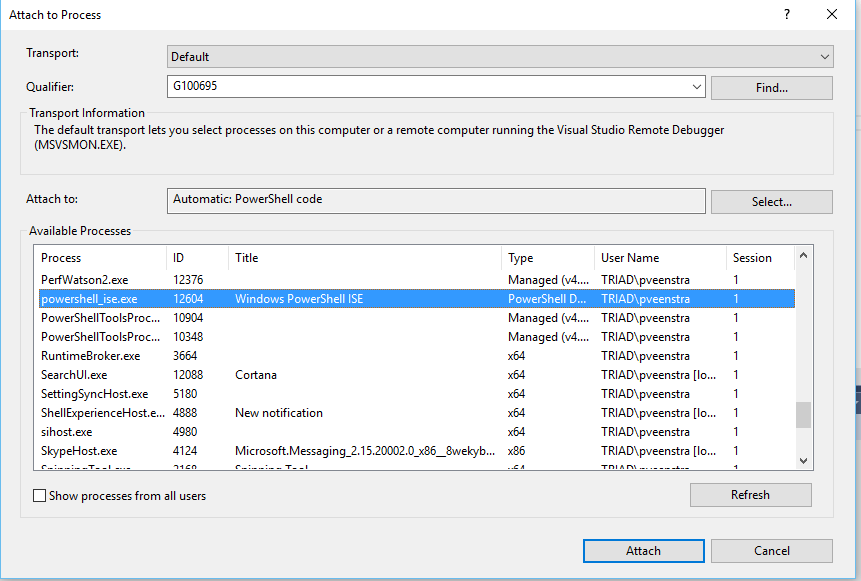Open the Transport dropdown
This screenshot has width=861, height=581.
tap(500, 57)
